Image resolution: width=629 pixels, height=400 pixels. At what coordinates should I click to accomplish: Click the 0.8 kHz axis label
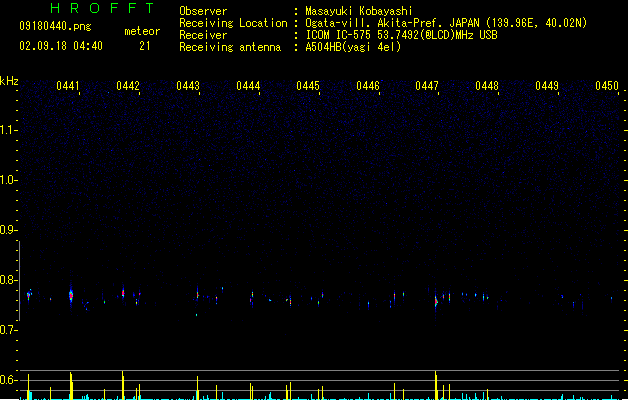(x=8, y=280)
